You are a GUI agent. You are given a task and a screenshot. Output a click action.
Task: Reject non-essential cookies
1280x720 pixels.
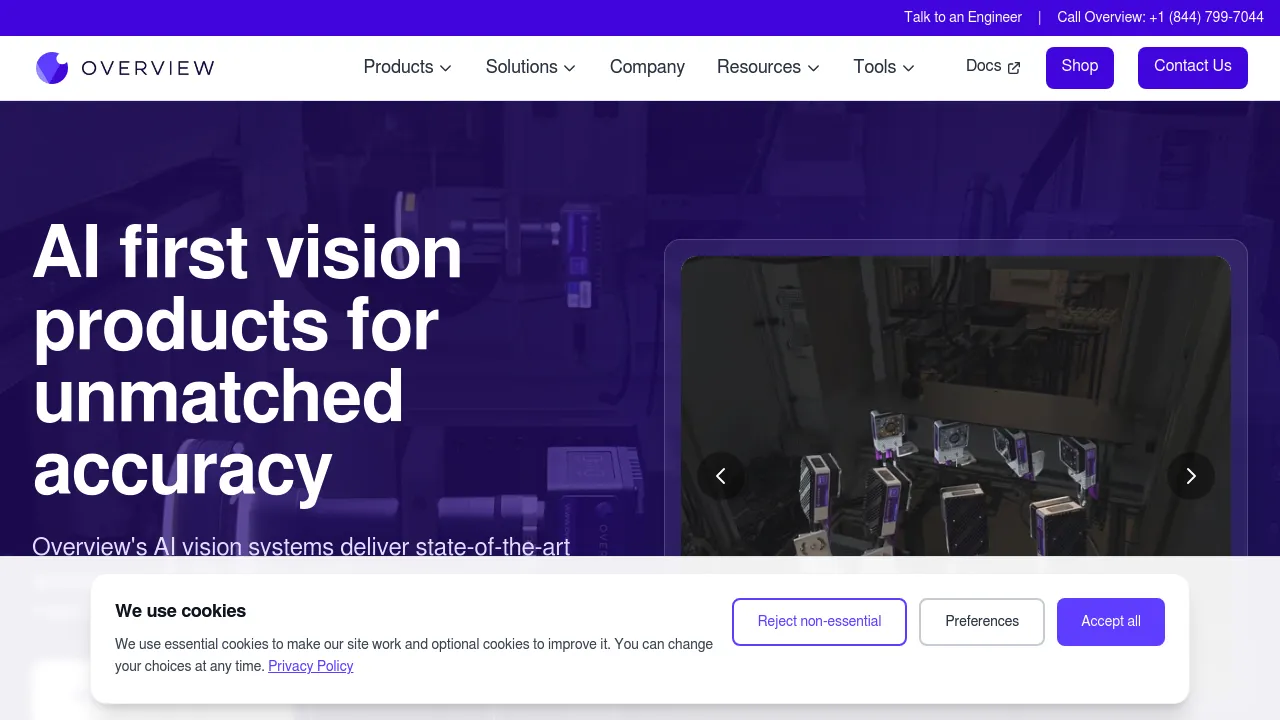point(819,622)
